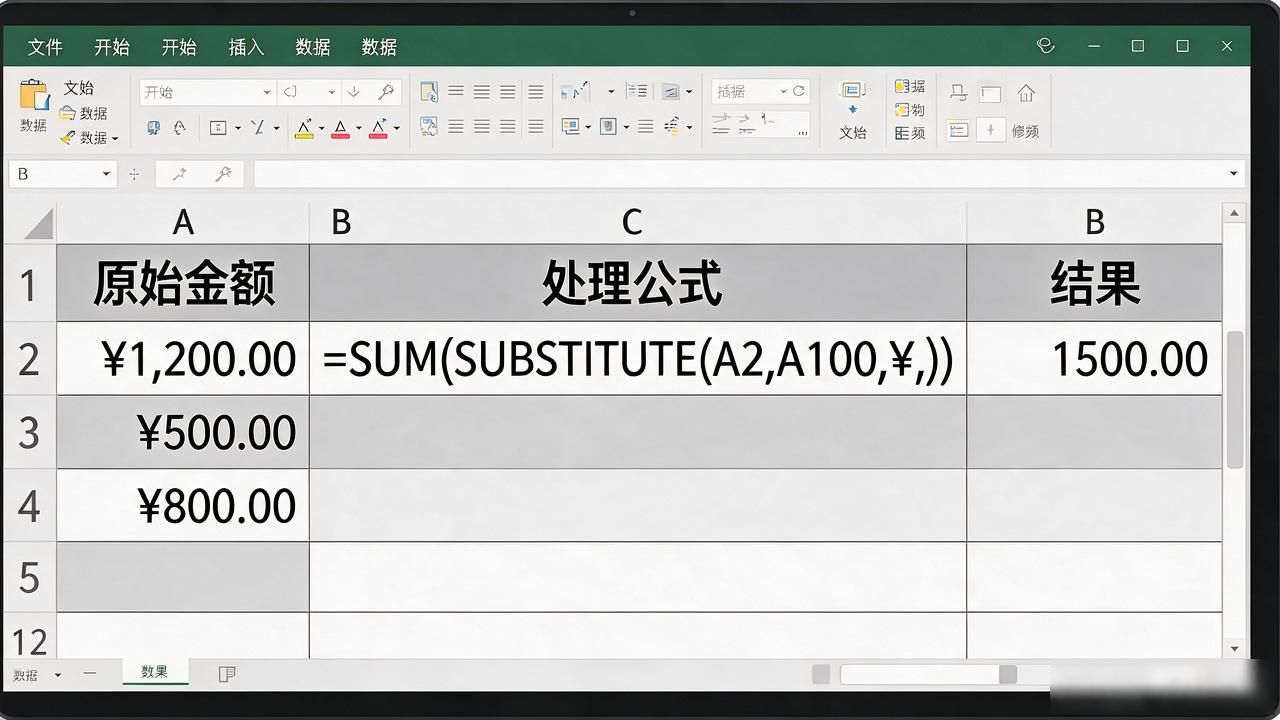The width and height of the screenshot is (1280, 720).
Task: Click the smiley feedback icon in title bar
Action: click(1046, 46)
